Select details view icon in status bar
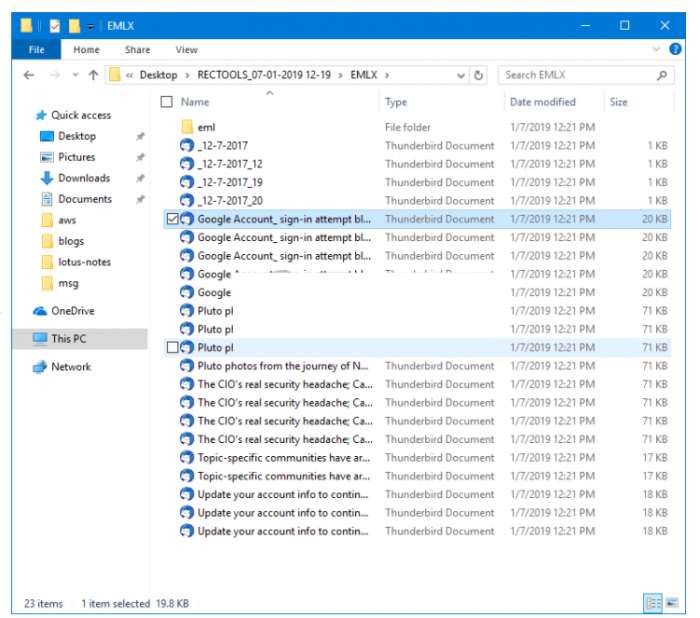 click(x=652, y=603)
